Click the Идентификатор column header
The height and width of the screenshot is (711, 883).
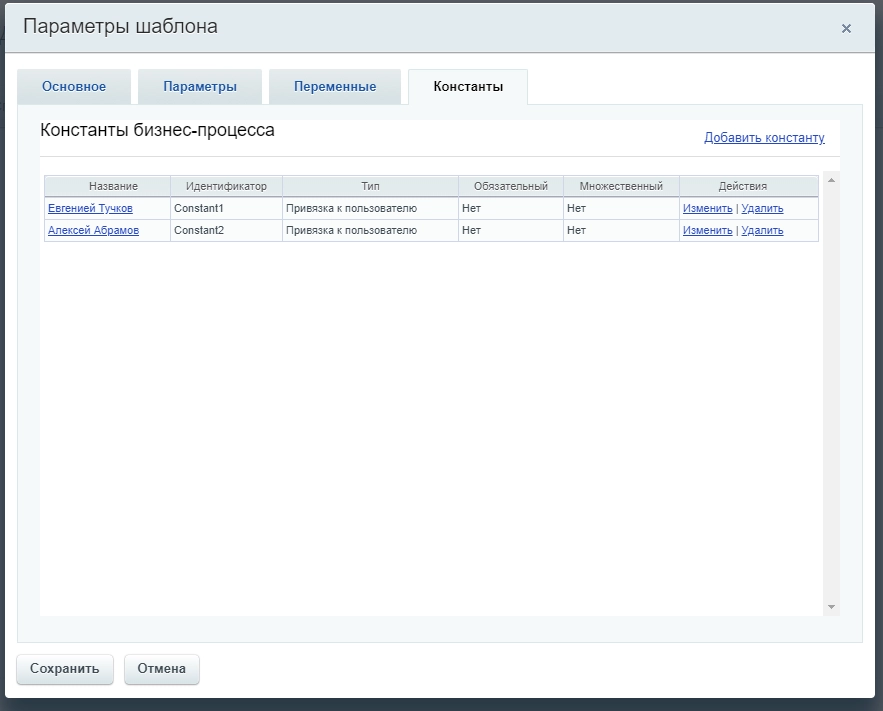pyautogui.click(x=226, y=187)
